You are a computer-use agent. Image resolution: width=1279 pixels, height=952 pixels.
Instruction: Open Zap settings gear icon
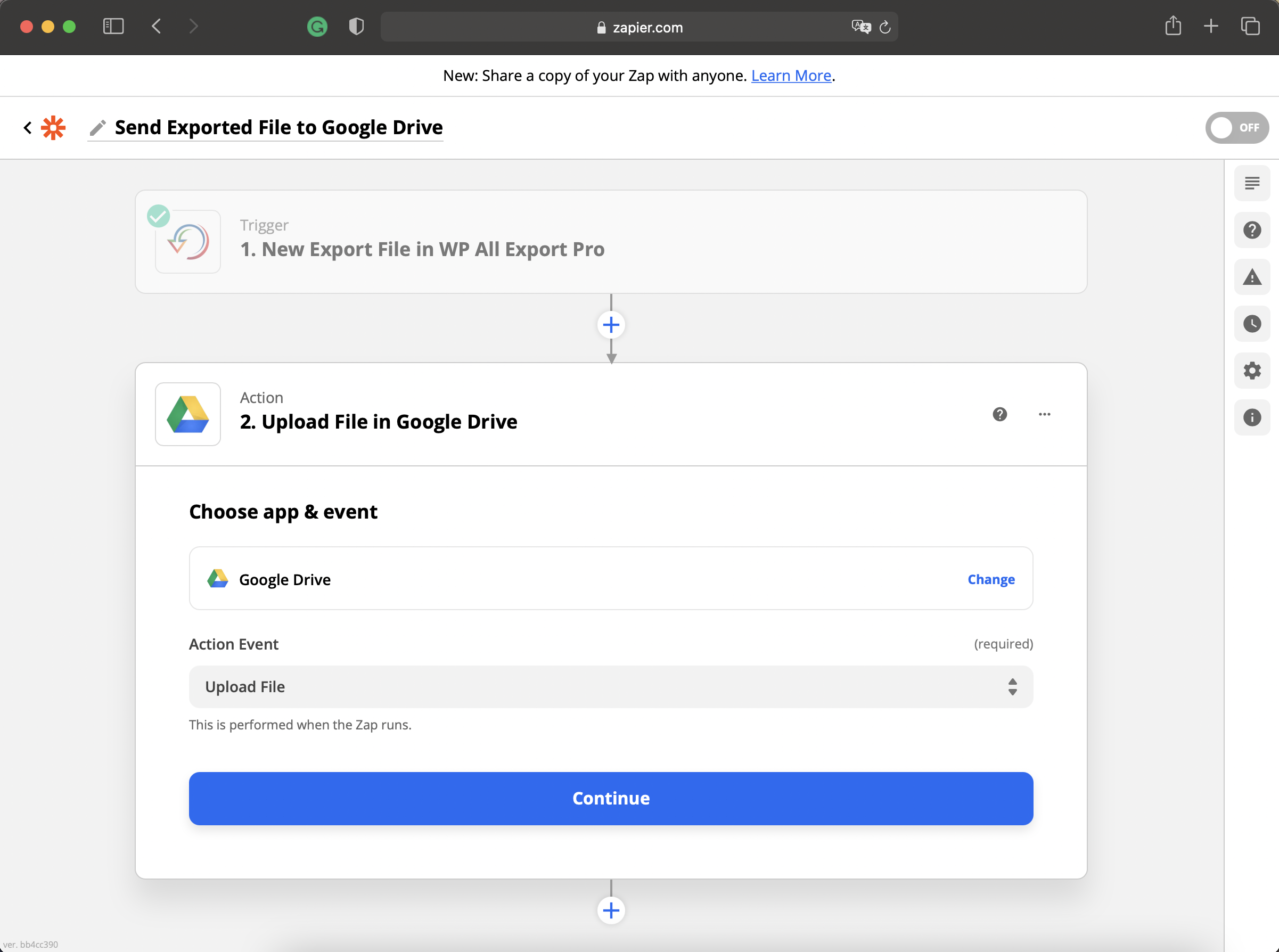pyautogui.click(x=1251, y=371)
